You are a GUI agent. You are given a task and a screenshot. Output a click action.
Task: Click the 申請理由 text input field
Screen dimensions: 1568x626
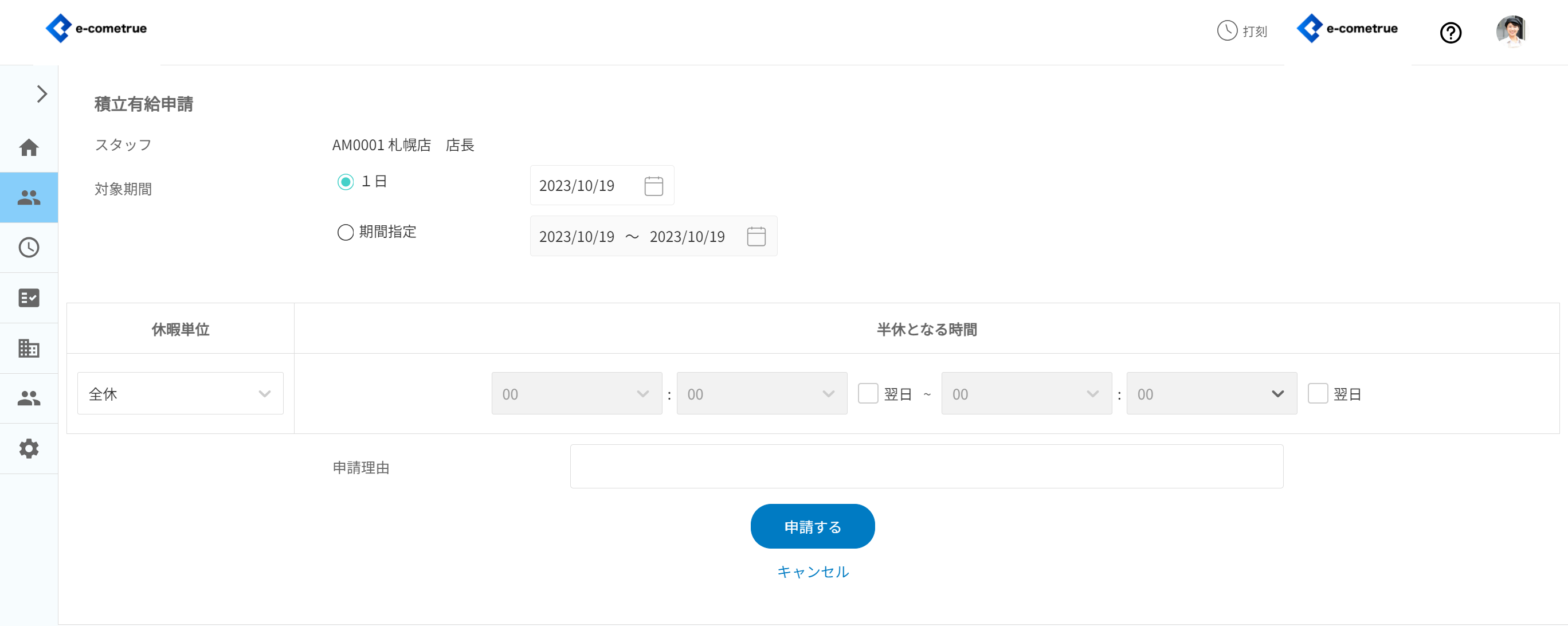point(926,466)
